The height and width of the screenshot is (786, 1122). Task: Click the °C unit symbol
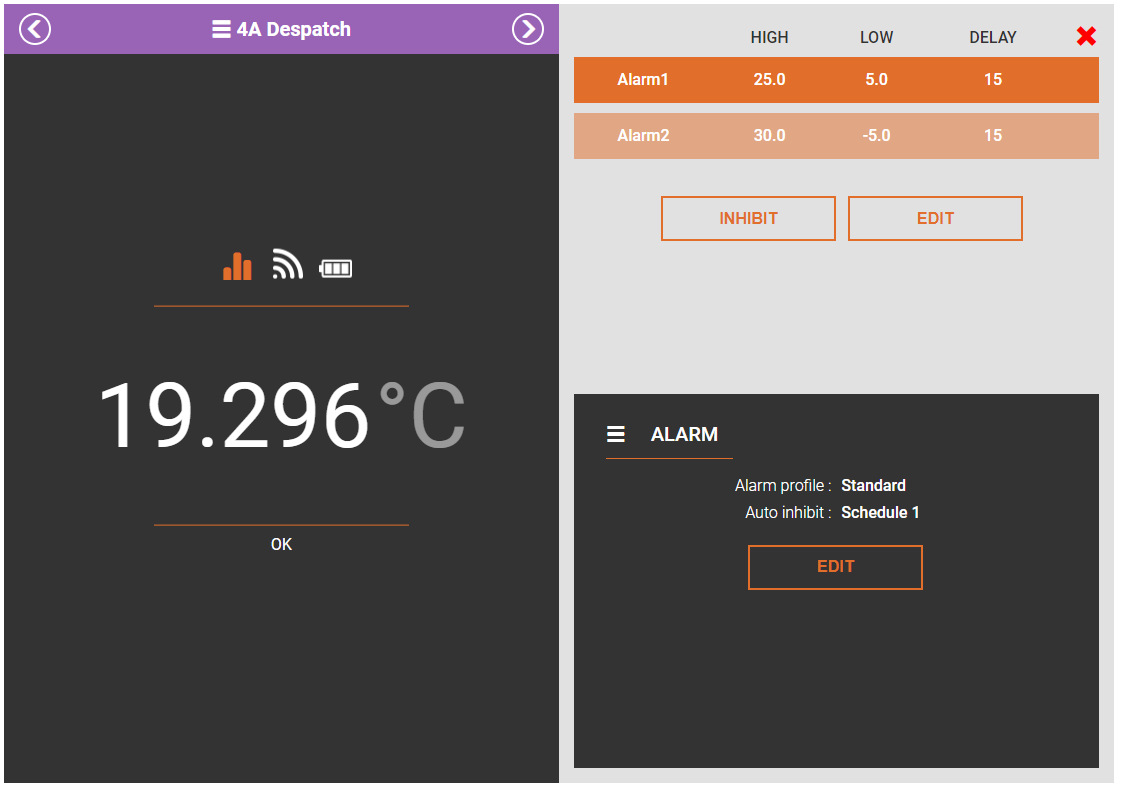coord(423,414)
